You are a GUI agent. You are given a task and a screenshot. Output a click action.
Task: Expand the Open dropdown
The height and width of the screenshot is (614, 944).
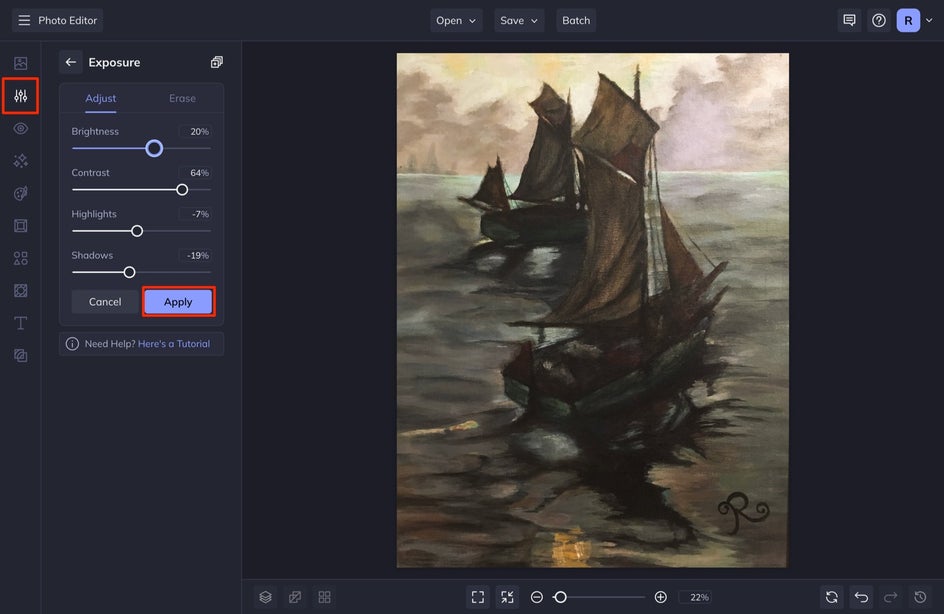[456, 20]
